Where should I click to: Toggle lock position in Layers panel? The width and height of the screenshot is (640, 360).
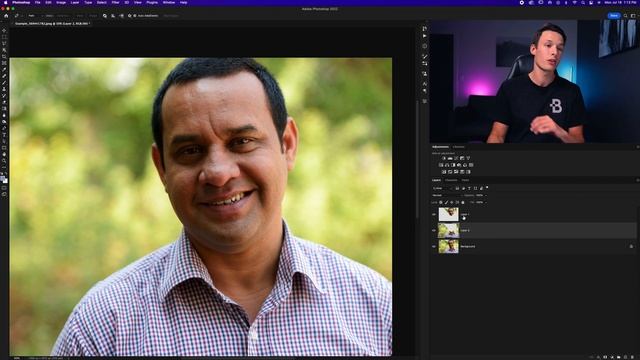click(451, 202)
